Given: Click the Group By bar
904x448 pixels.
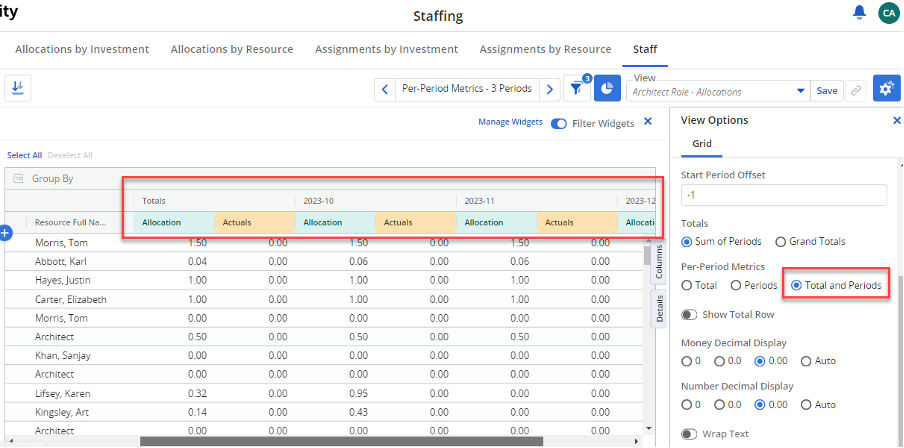Looking at the screenshot, I should click(330, 179).
